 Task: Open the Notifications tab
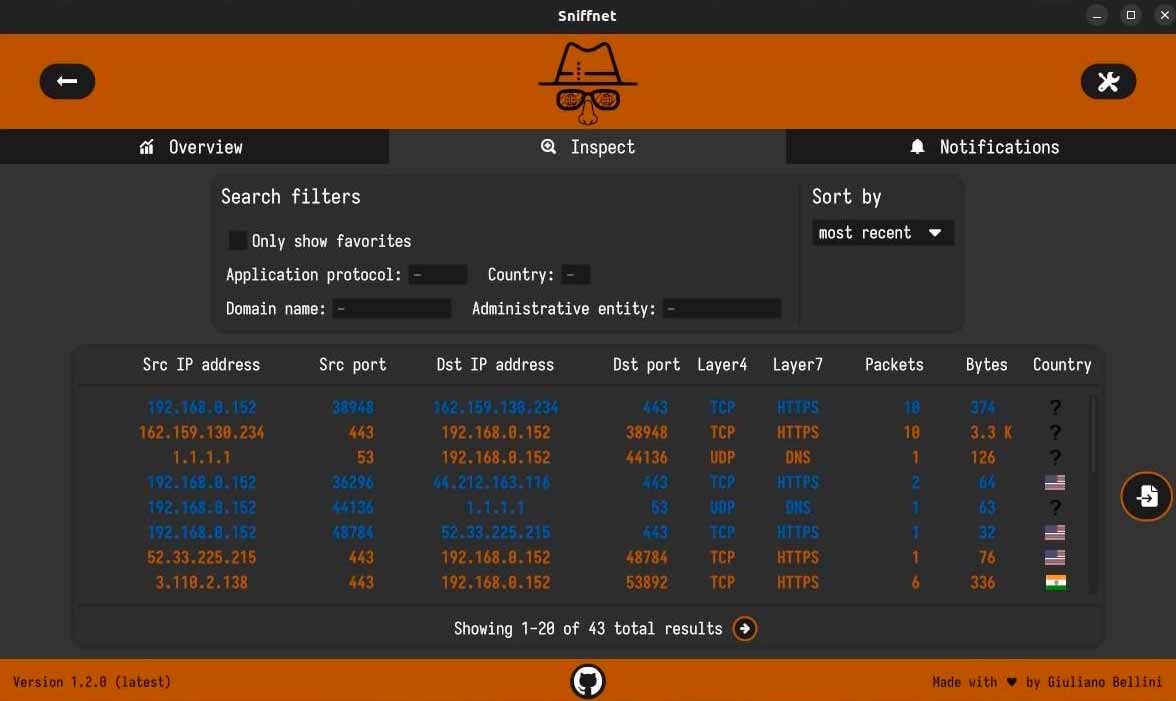click(984, 146)
